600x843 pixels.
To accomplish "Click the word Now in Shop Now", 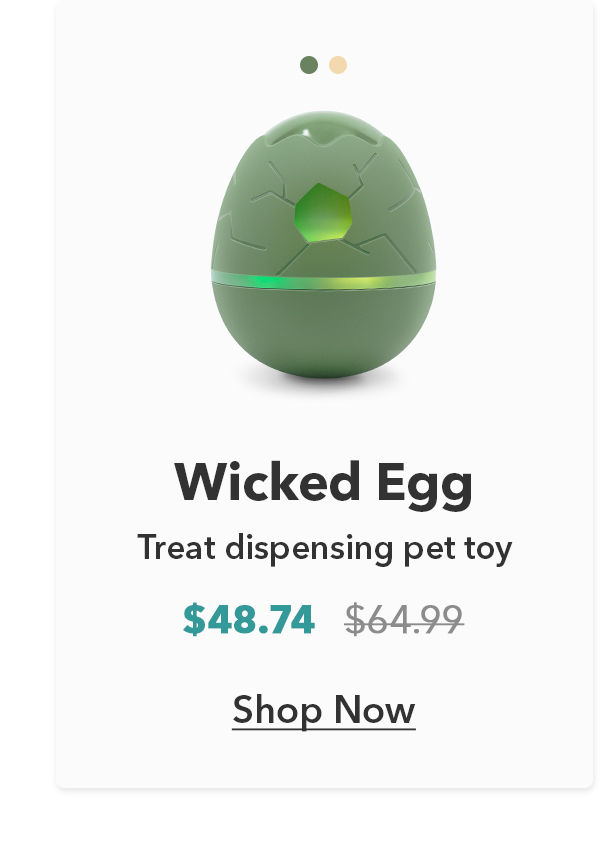I will point(374,710).
